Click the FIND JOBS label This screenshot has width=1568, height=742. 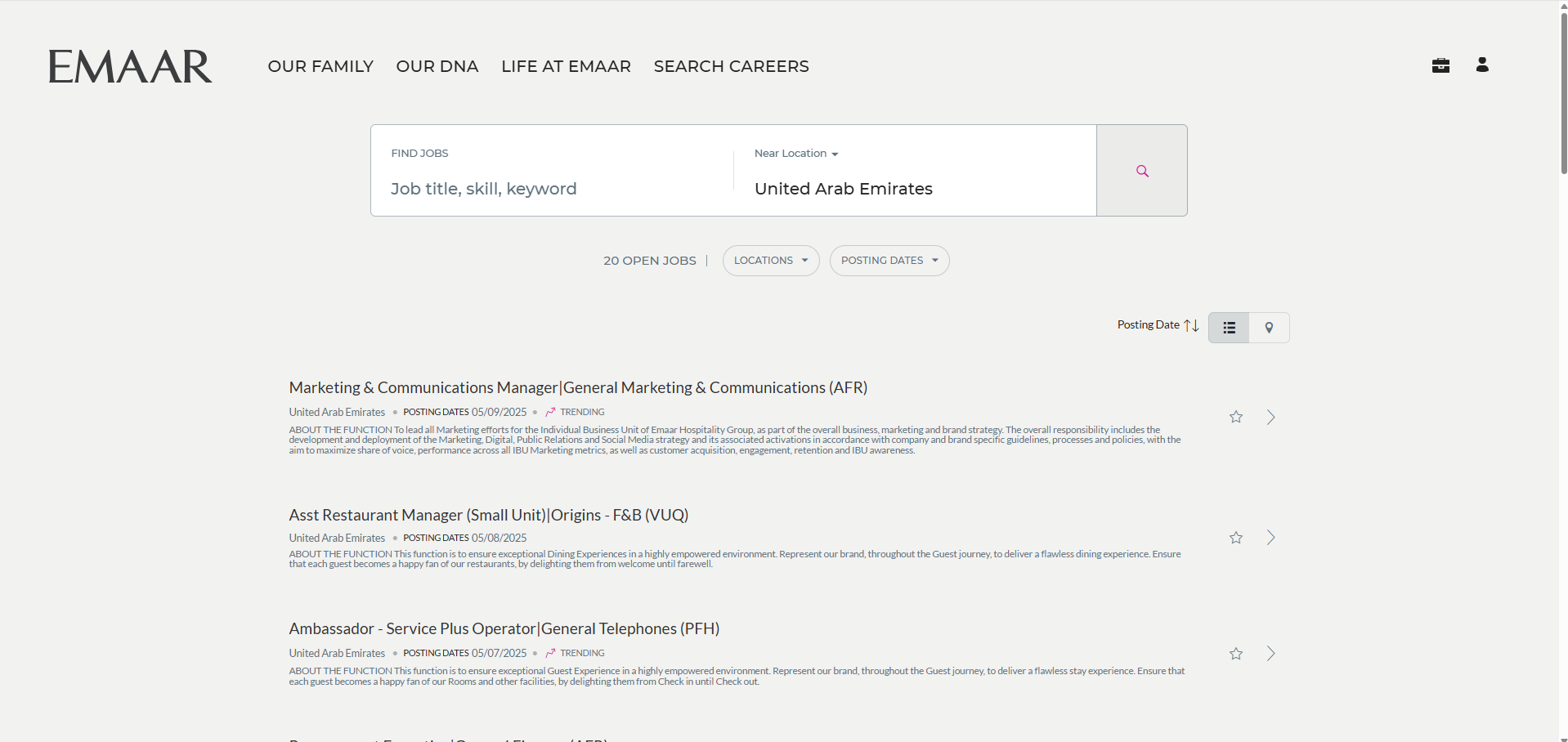tap(419, 154)
